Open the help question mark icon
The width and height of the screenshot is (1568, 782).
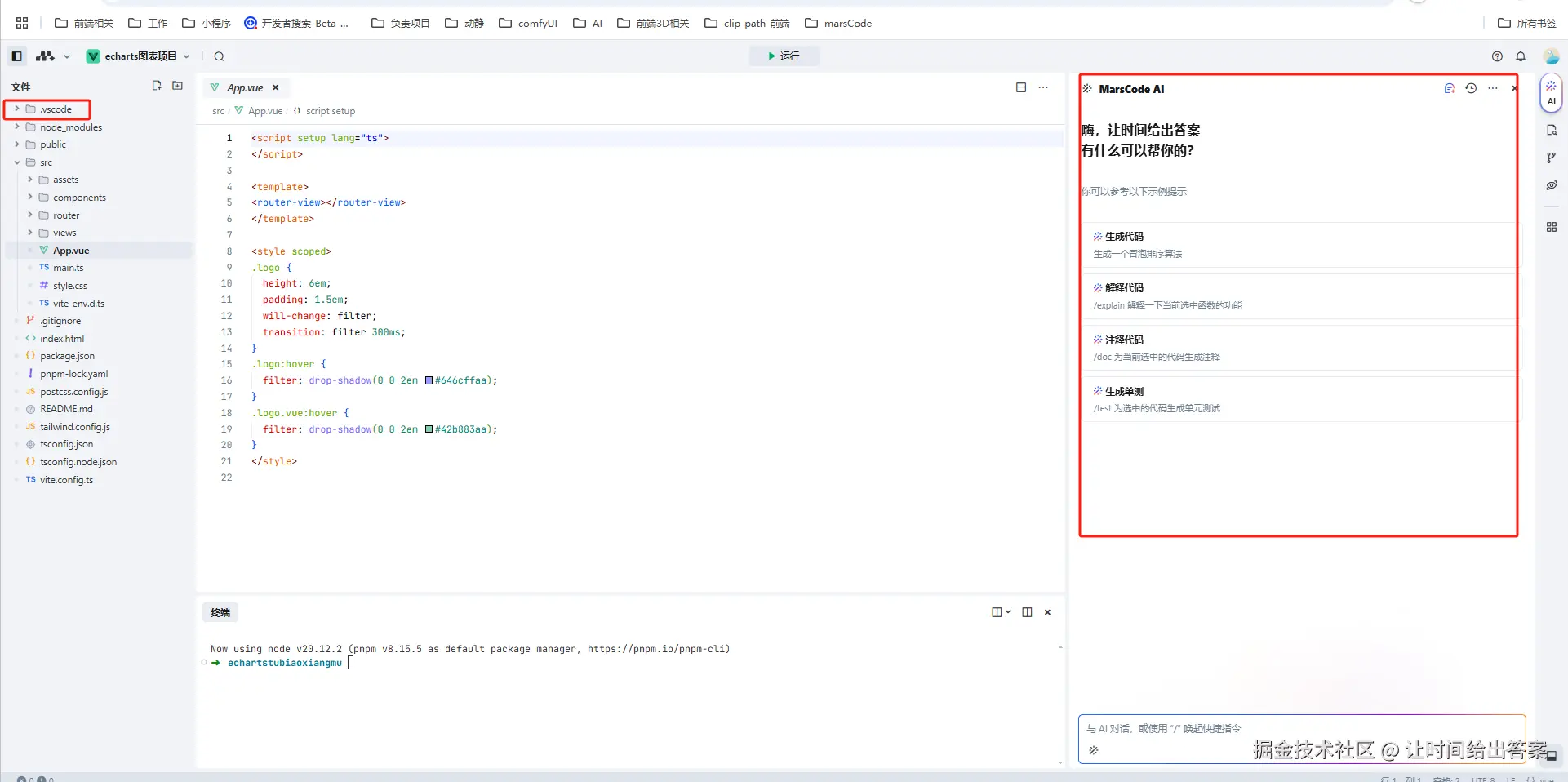pyautogui.click(x=1497, y=56)
